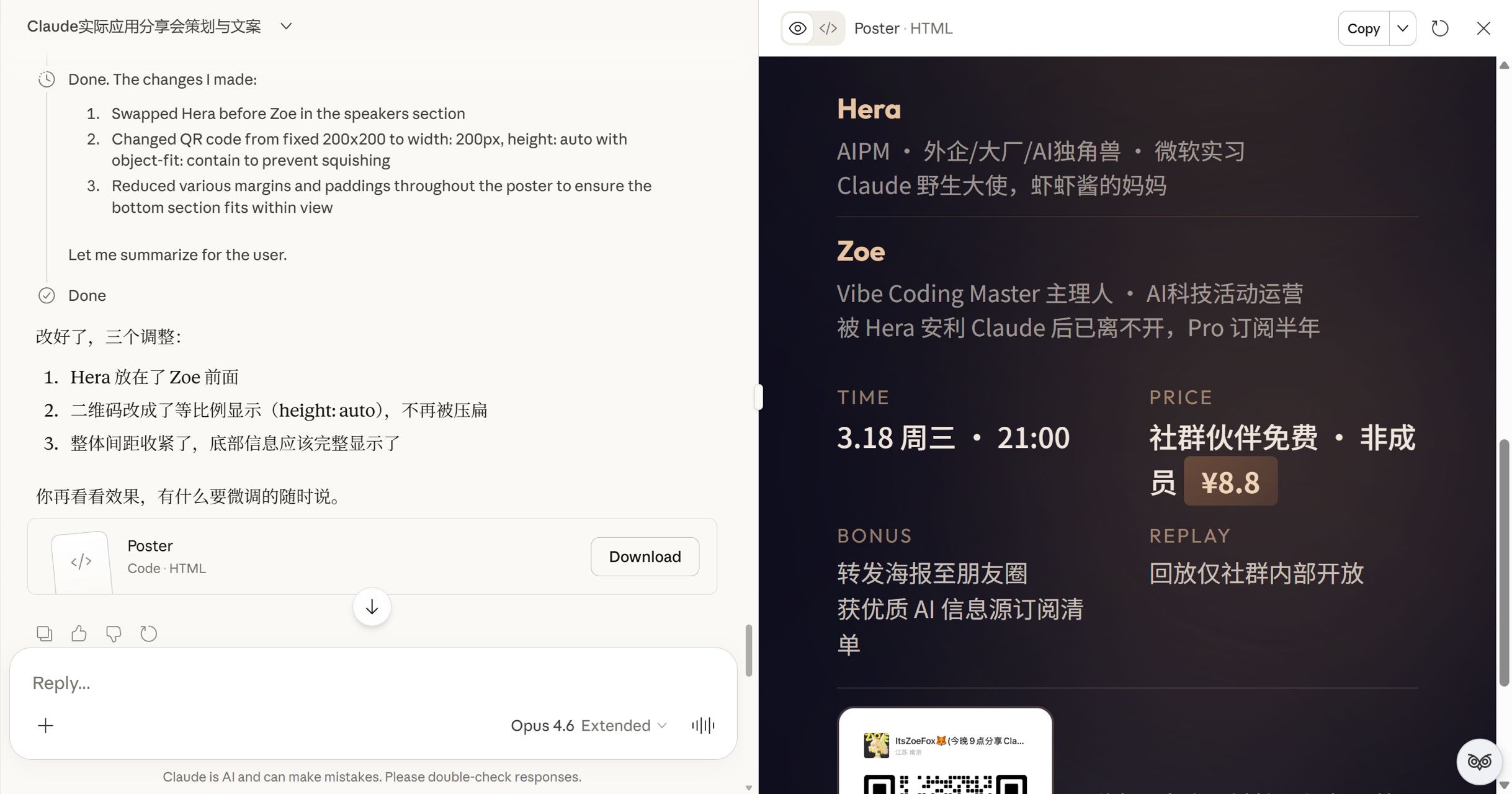Click the ¥8.8 price badge

click(1230, 481)
